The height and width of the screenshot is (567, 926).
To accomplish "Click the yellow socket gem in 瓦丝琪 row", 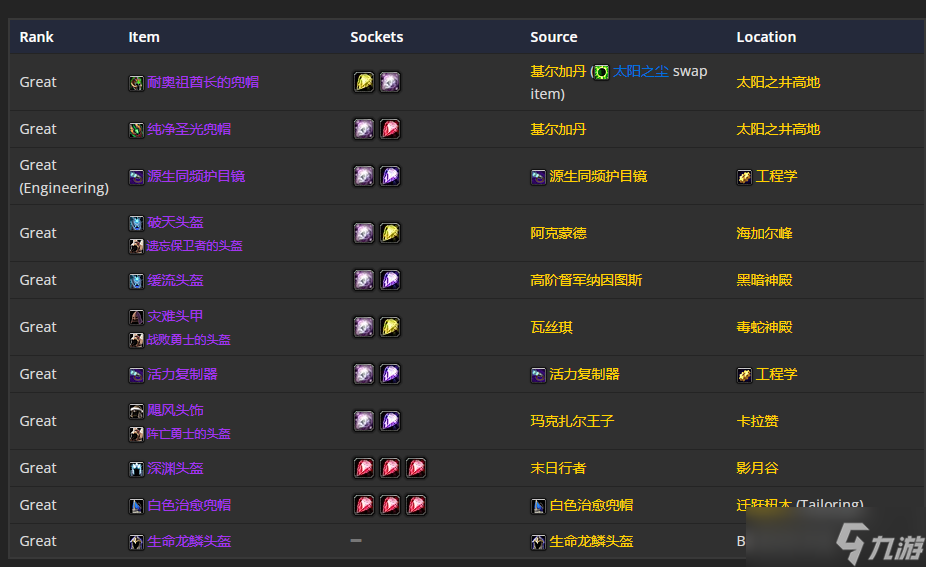I will click(x=390, y=327).
